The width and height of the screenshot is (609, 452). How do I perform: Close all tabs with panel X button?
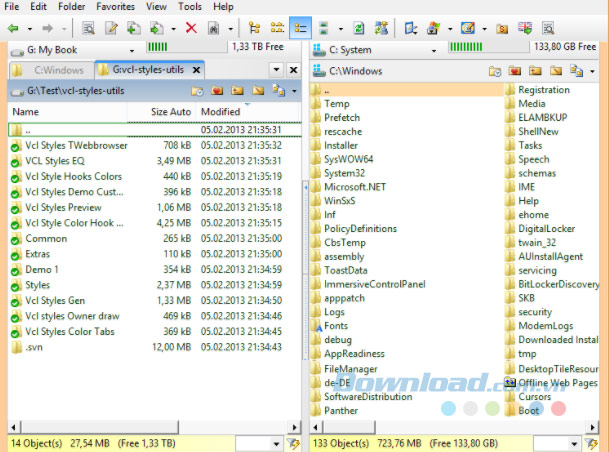[294, 70]
